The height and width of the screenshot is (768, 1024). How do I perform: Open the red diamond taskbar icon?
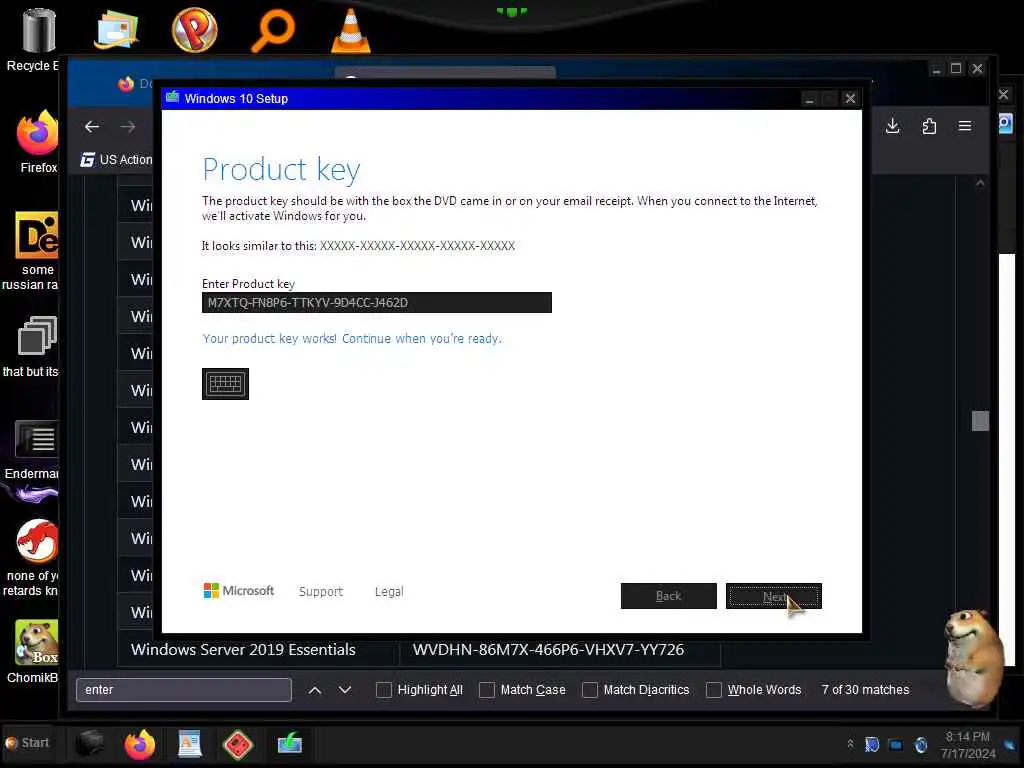pos(238,744)
